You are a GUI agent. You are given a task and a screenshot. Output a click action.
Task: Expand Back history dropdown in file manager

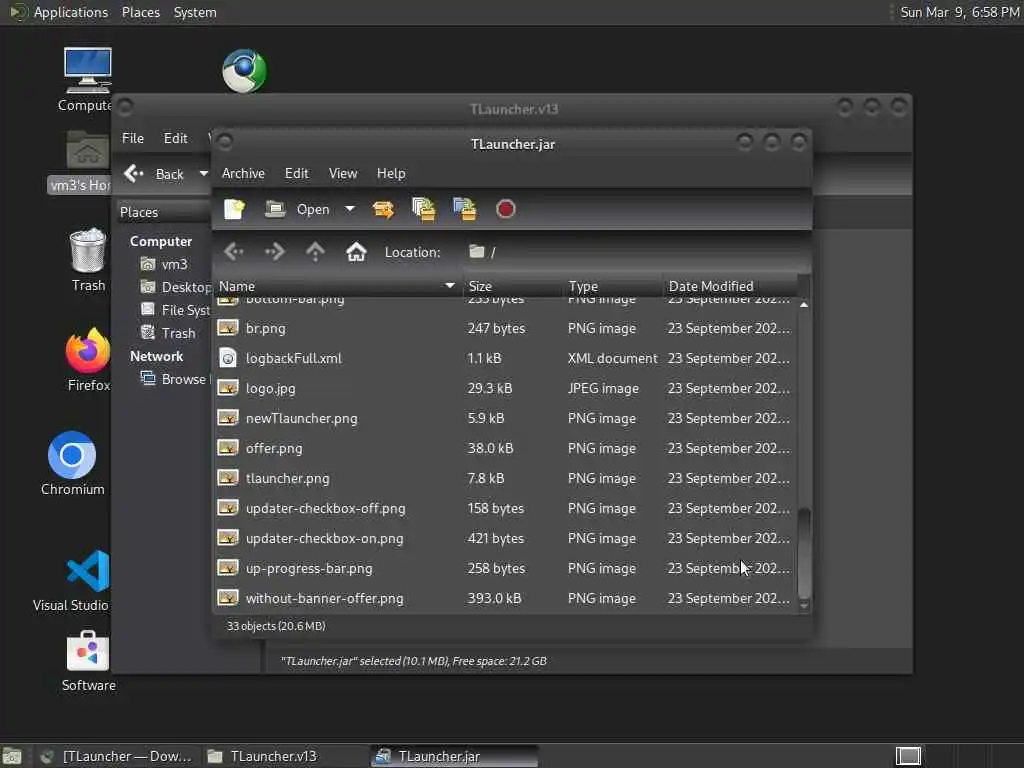(203, 174)
